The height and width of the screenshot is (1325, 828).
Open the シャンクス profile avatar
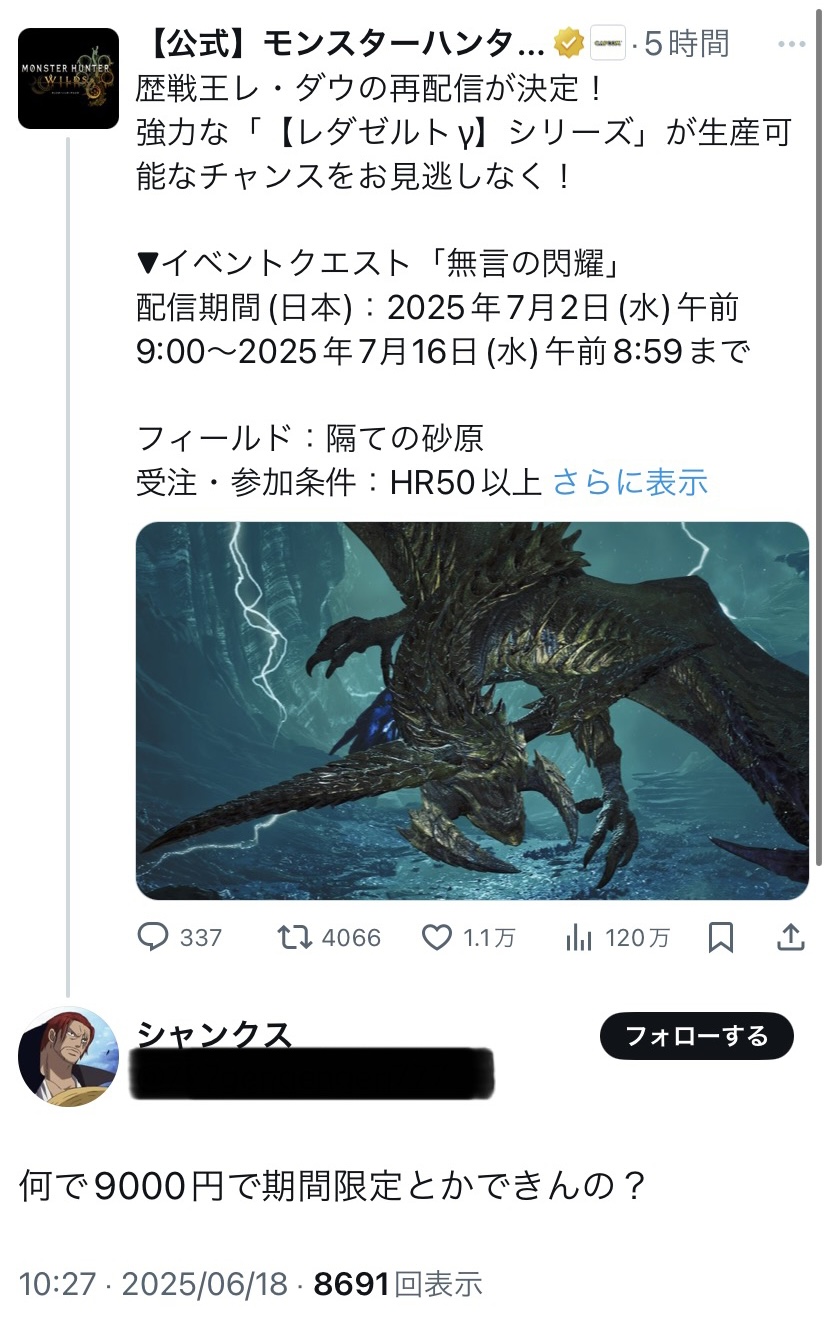coord(68,1057)
